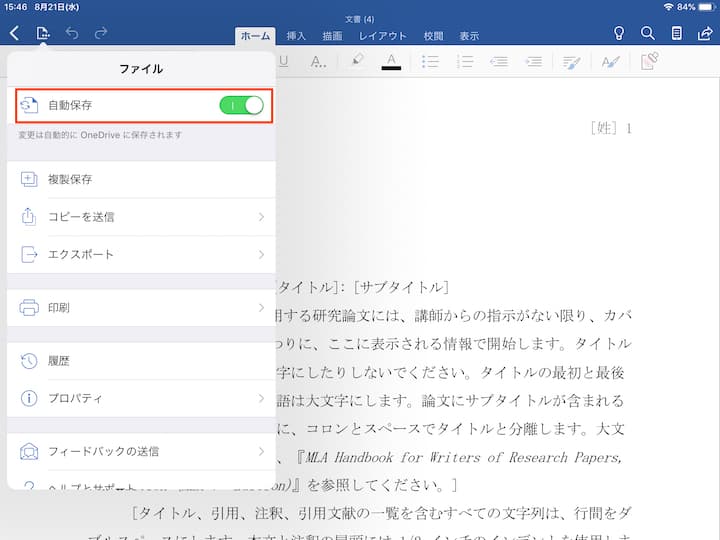Click the 自動保存 sync document icon

tap(29, 105)
